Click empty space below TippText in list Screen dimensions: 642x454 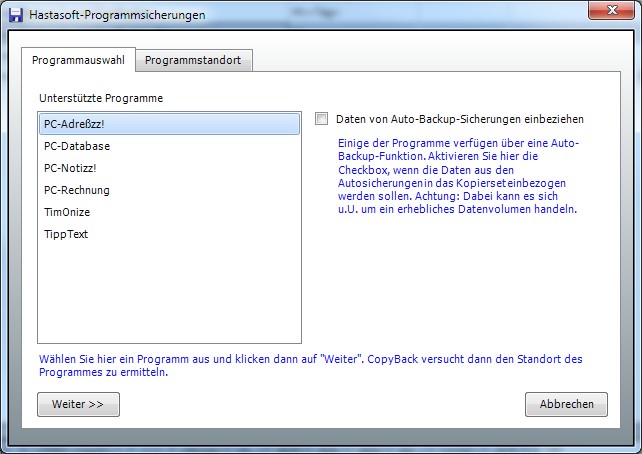click(x=168, y=295)
